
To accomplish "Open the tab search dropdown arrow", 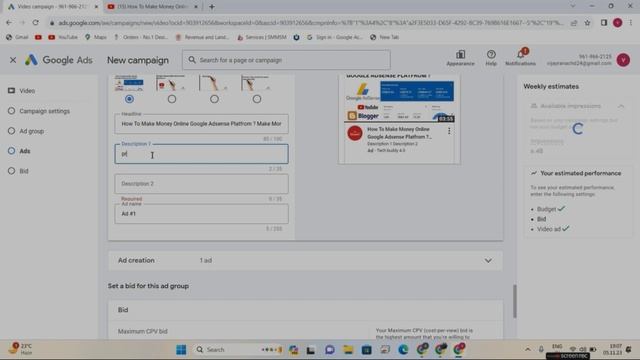I will 573,6.
